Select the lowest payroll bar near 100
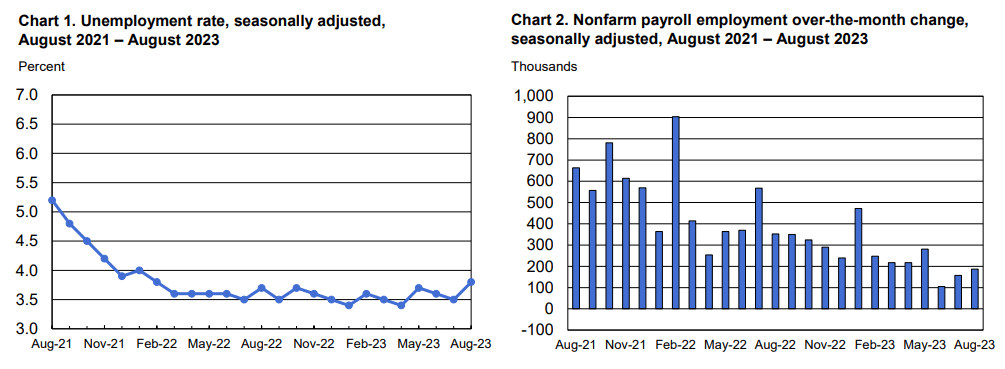Screen dimensions: 1005x369 [942, 298]
